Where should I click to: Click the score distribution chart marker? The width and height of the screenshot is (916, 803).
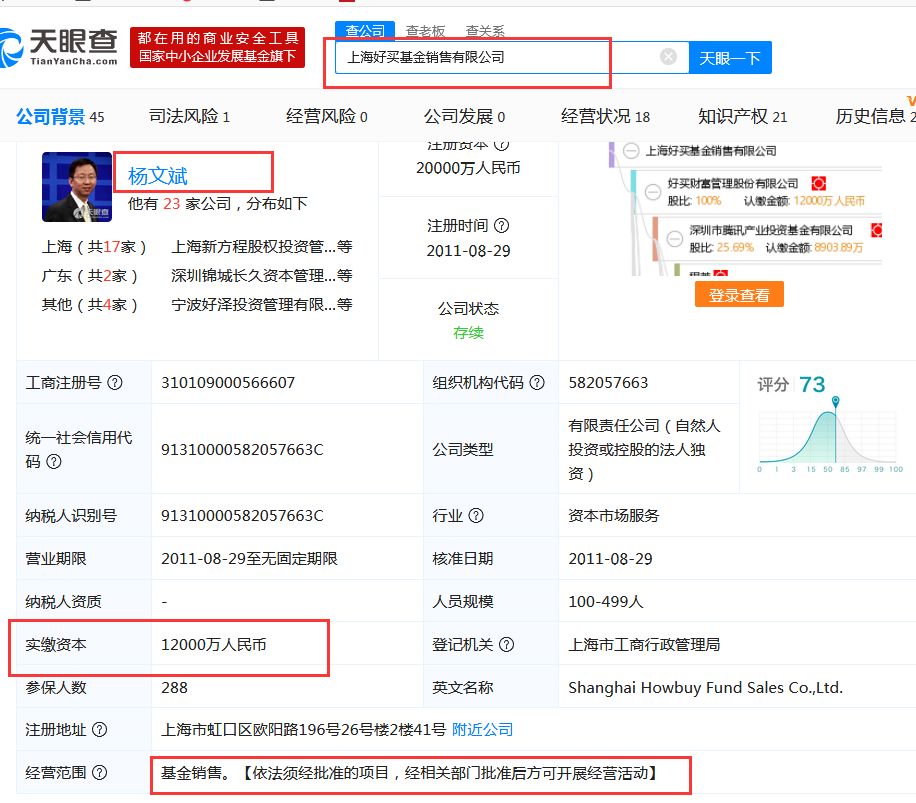pyautogui.click(x=835, y=401)
